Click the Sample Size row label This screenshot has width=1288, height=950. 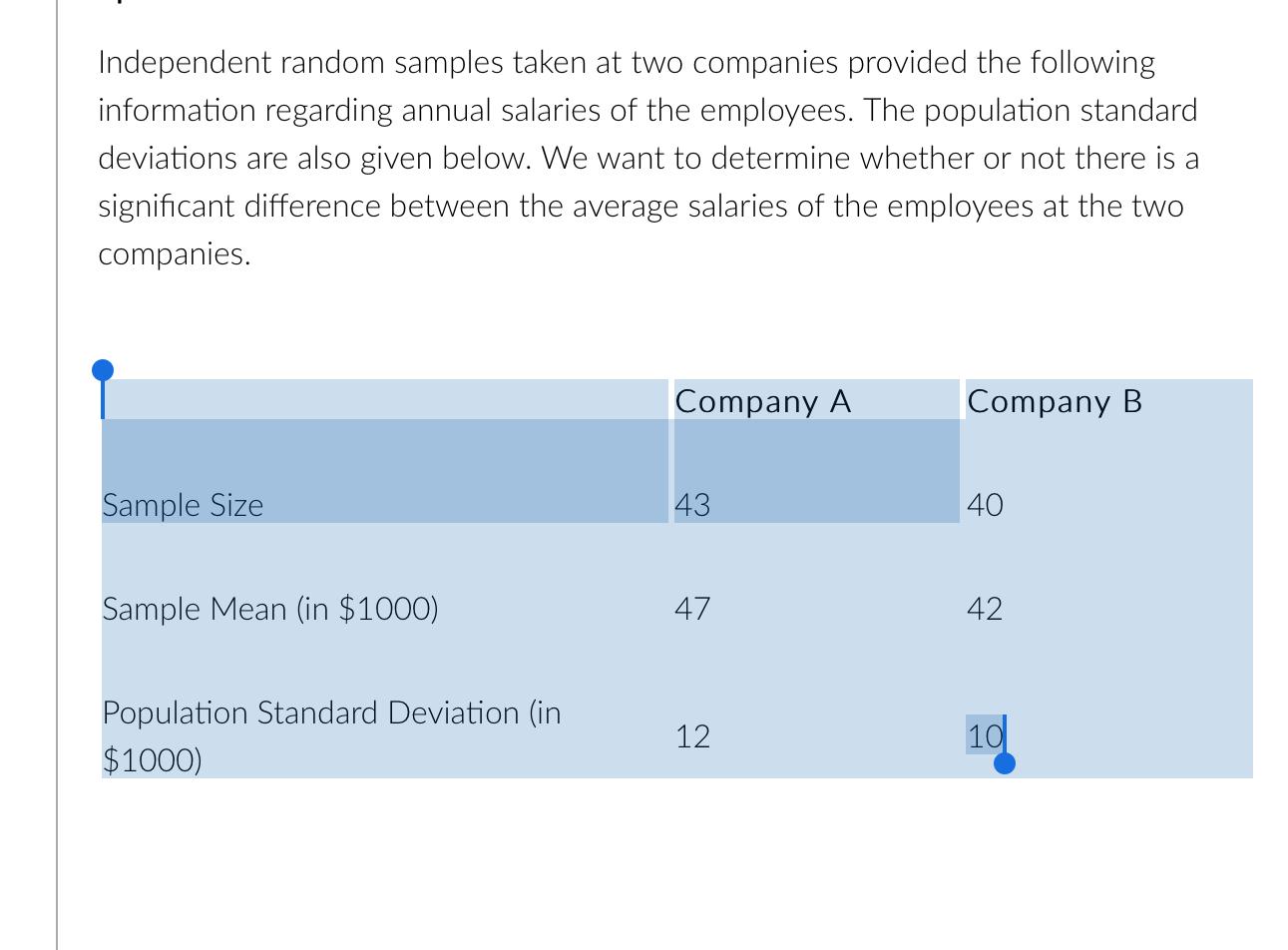183,505
